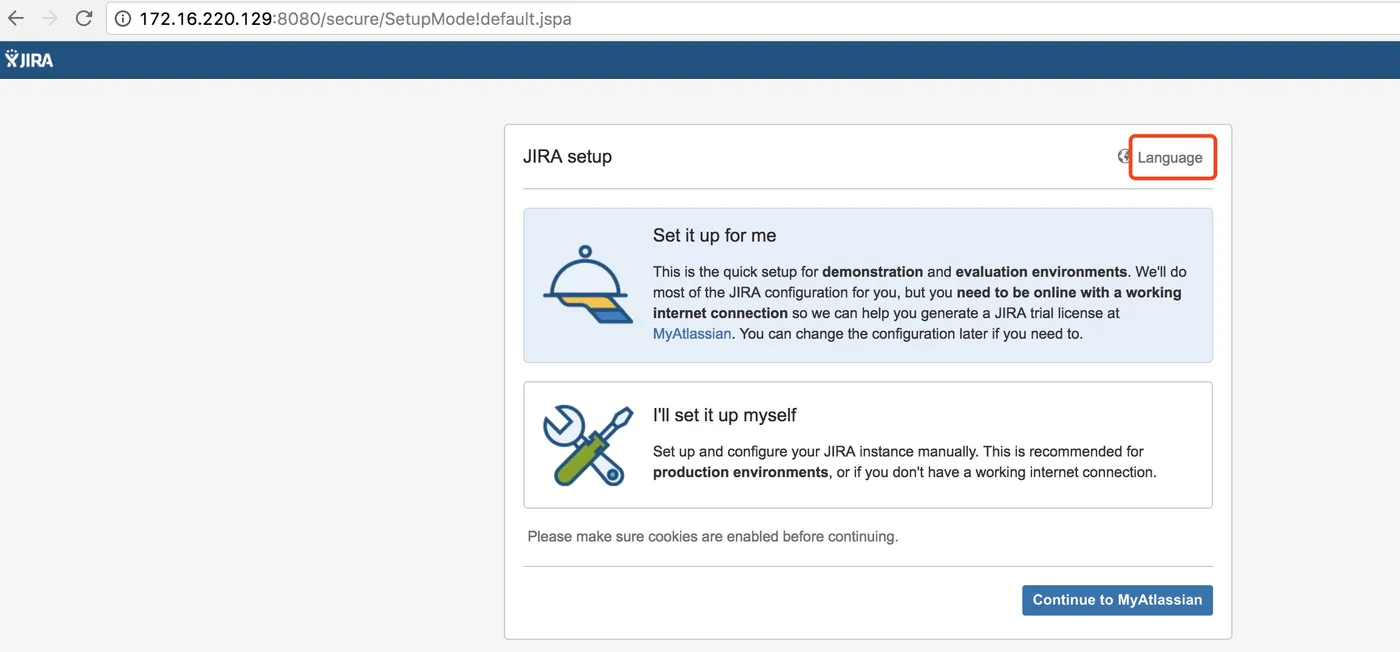Open the site information icon beside the URL

(x=123, y=19)
